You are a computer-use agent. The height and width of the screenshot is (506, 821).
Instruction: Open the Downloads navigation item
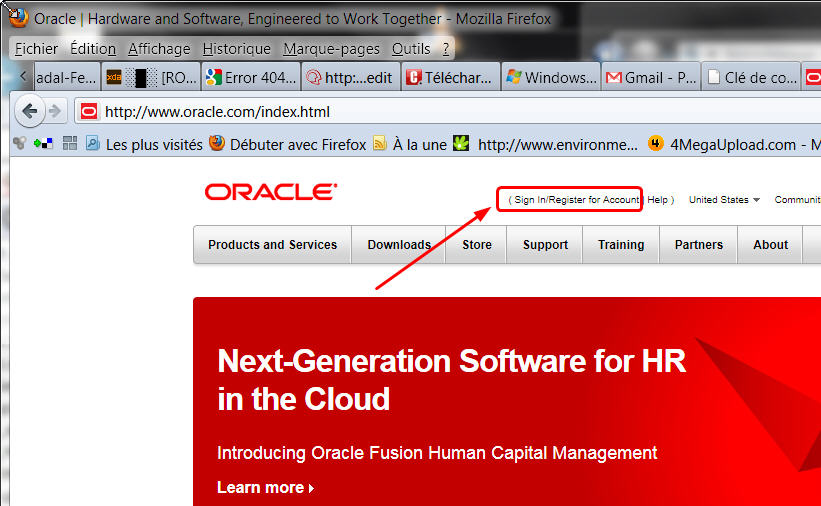(399, 245)
